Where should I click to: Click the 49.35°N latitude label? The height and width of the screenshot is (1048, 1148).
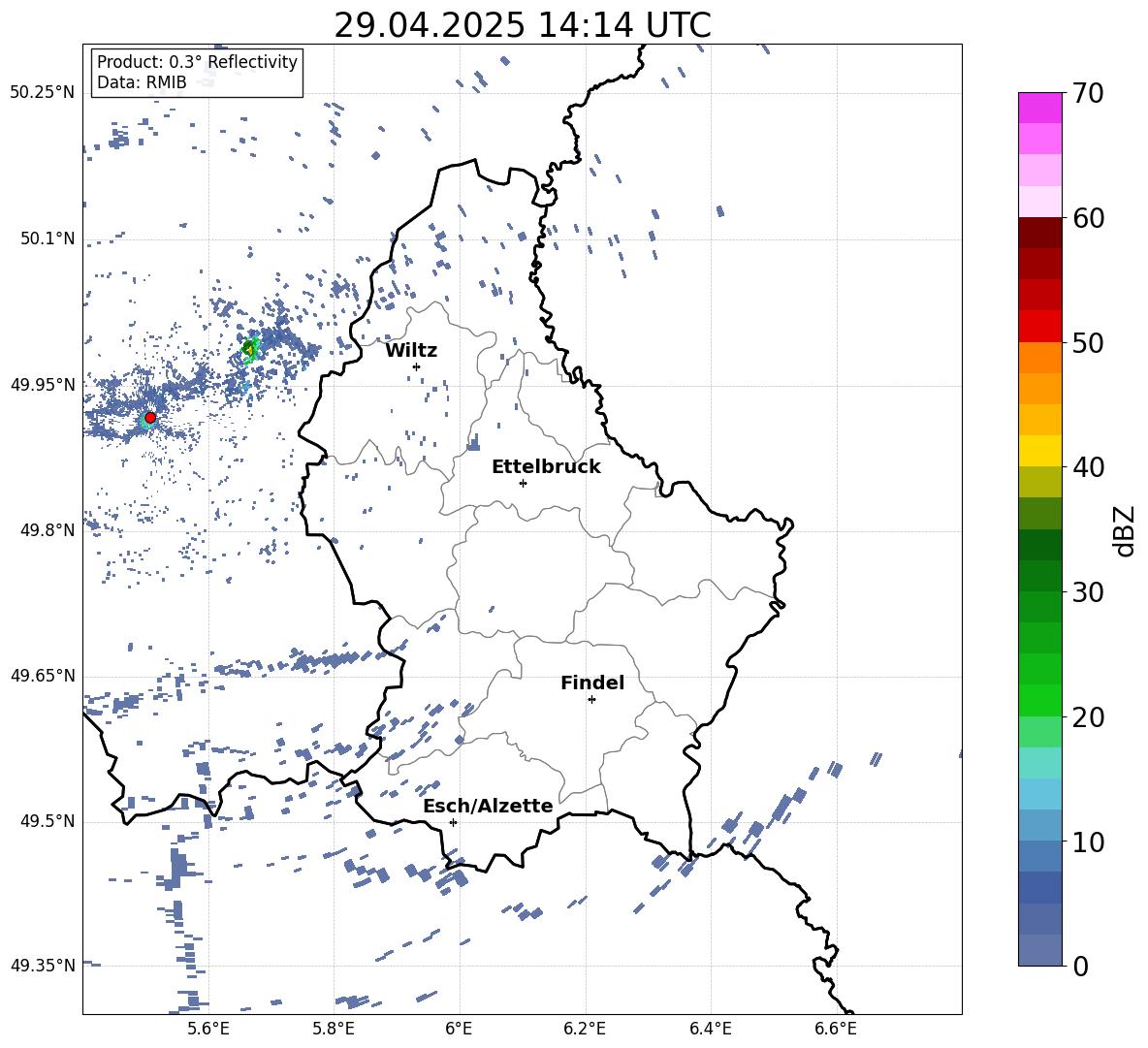click(x=43, y=966)
